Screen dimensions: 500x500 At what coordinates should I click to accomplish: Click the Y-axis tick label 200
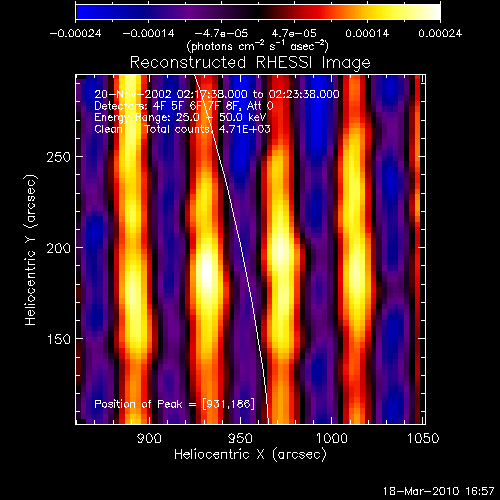click(59, 248)
